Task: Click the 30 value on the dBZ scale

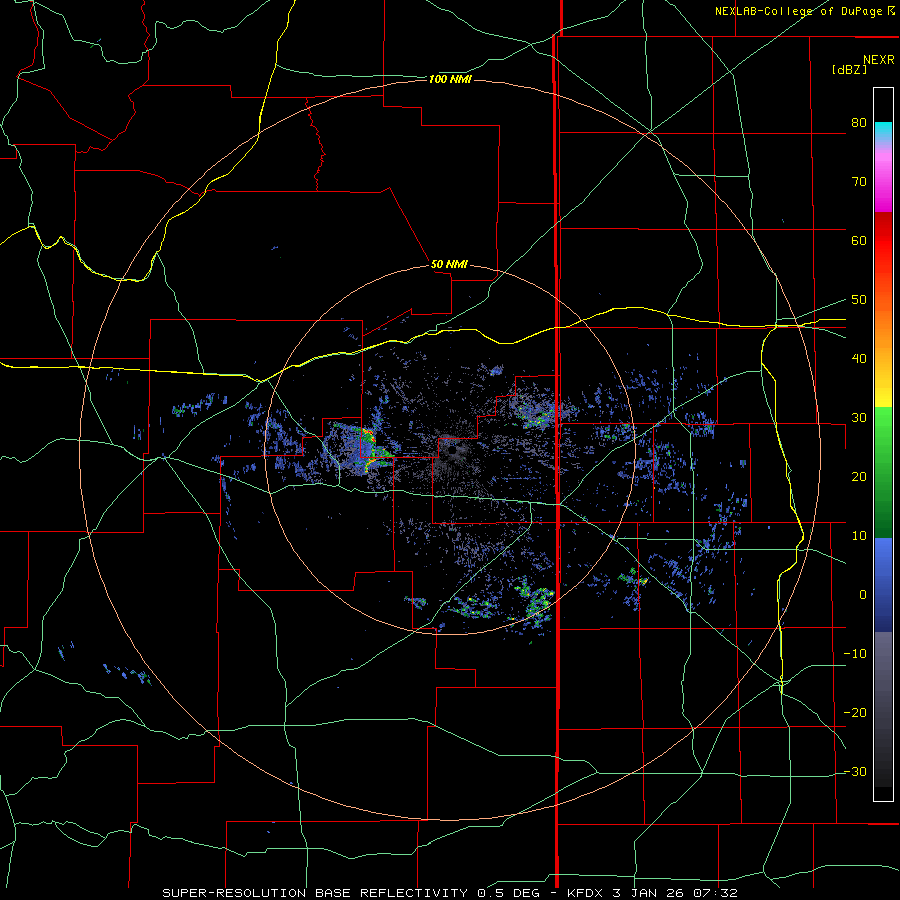Action: click(859, 418)
